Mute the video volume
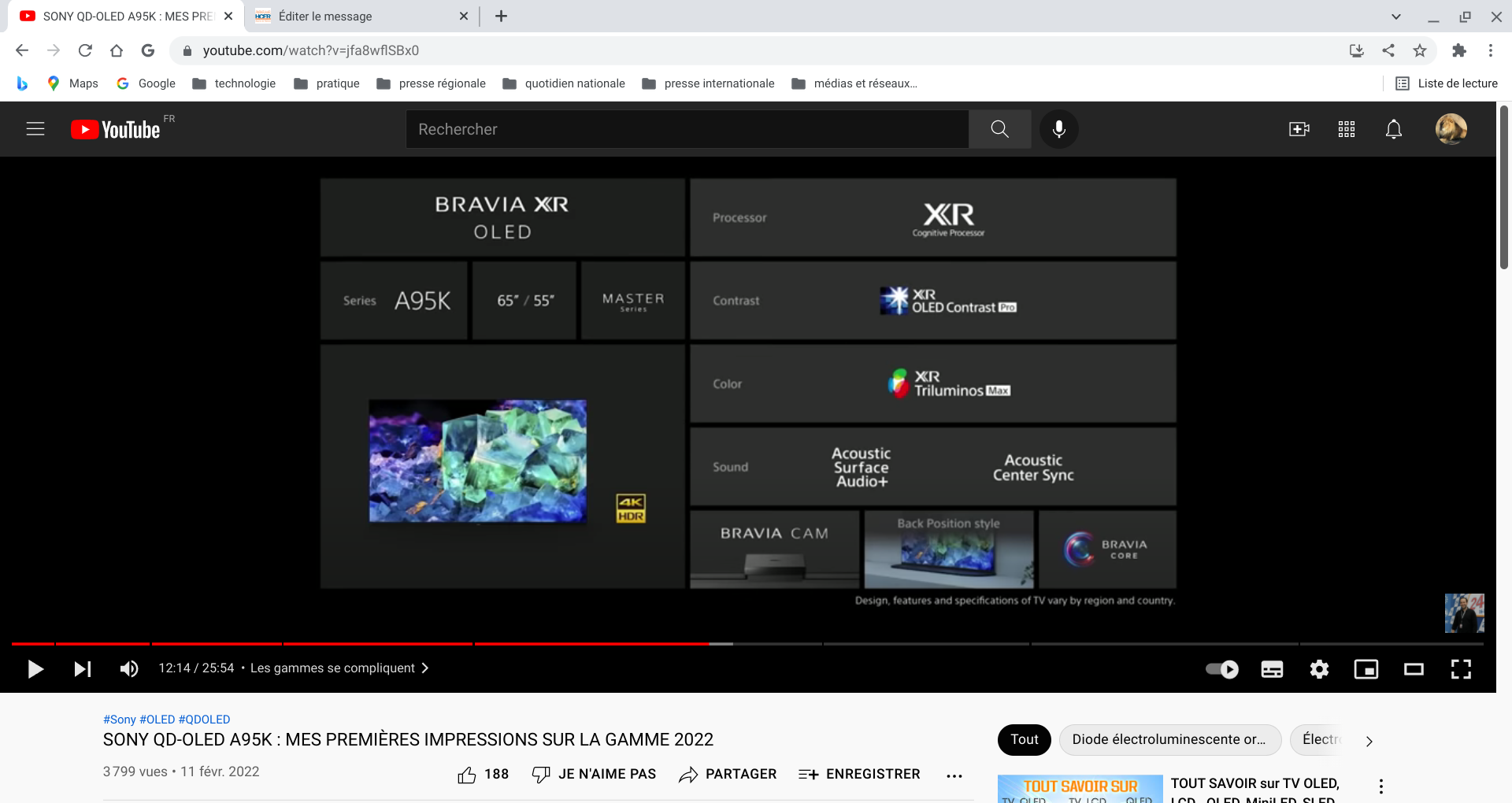This screenshot has height=803, width=1512. click(x=129, y=669)
